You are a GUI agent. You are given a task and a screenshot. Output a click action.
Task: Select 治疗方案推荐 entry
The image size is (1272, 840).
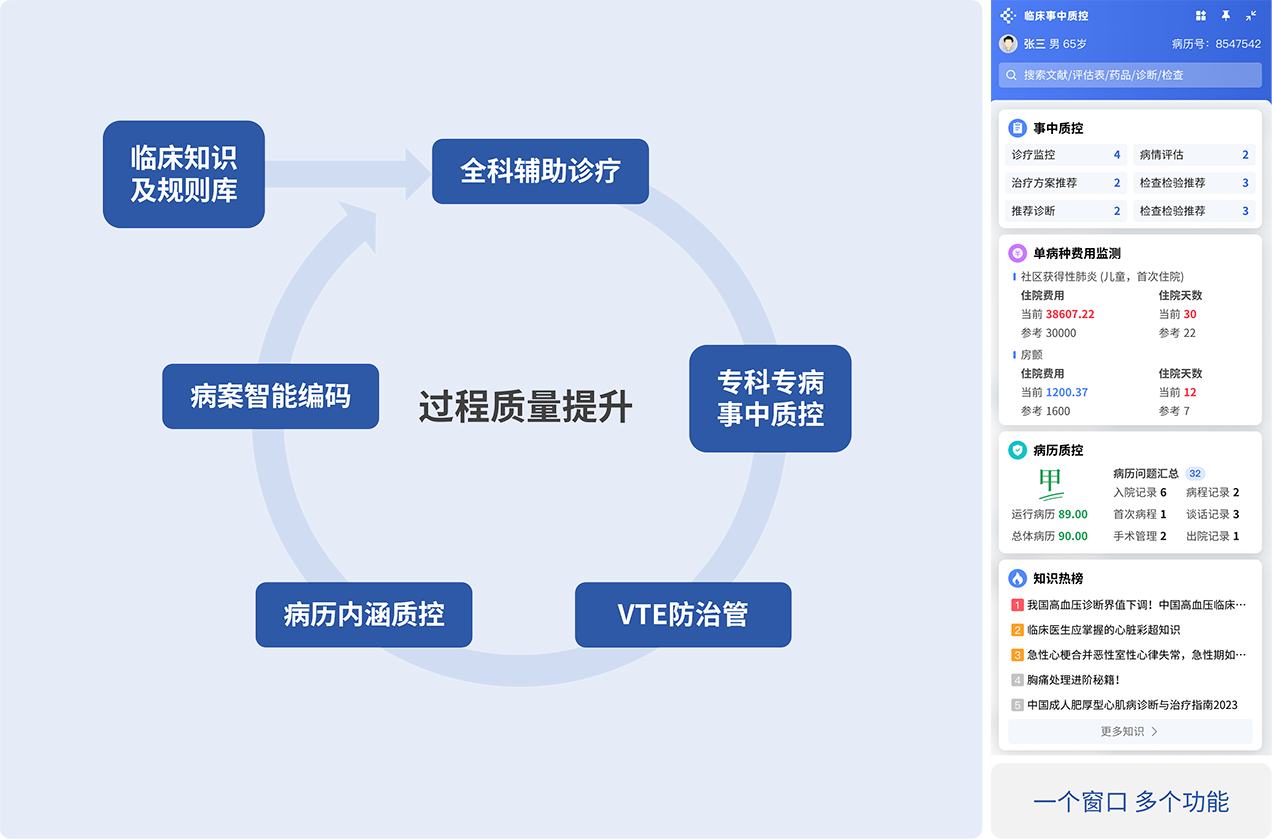pyautogui.click(x=1065, y=183)
